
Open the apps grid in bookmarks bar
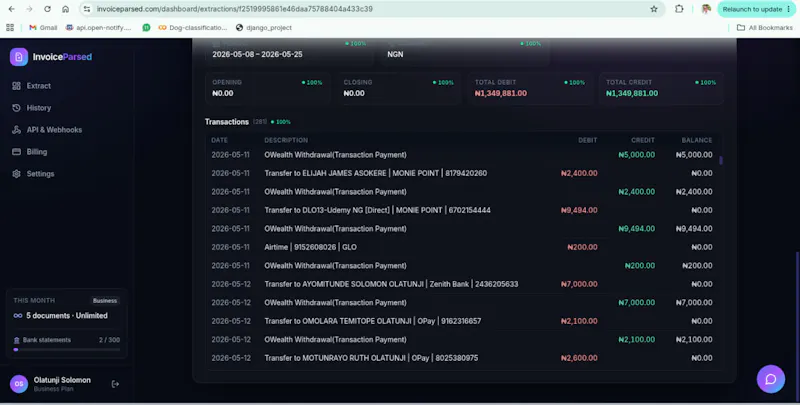tap(10, 28)
